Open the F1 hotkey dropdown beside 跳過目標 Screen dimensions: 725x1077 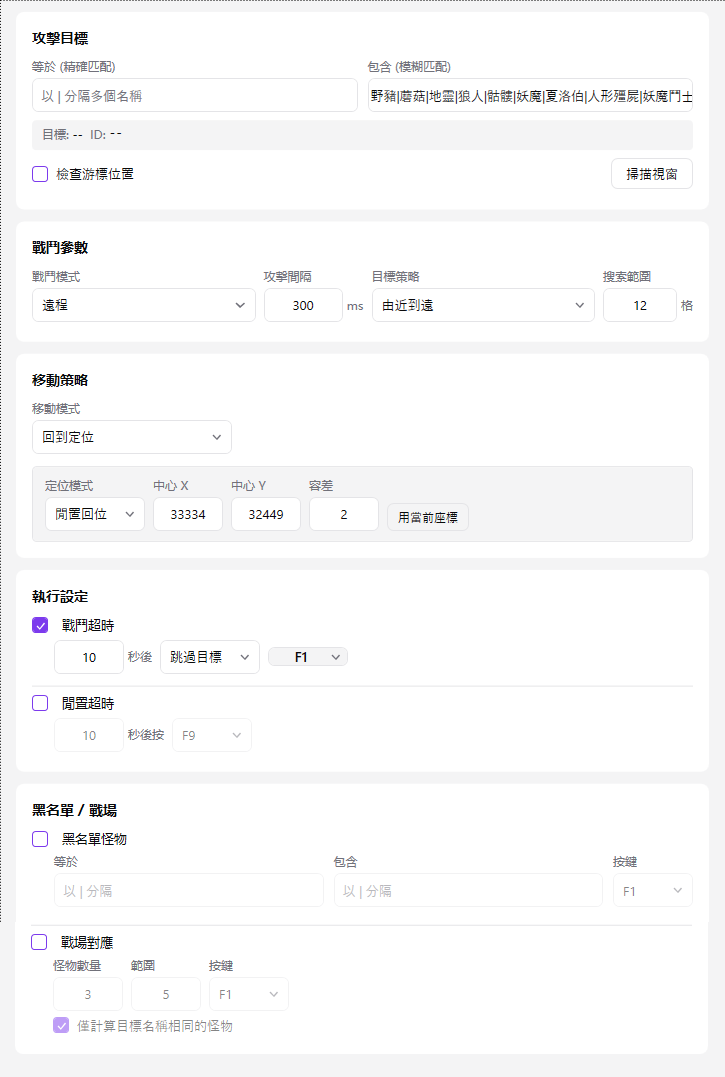coord(307,657)
